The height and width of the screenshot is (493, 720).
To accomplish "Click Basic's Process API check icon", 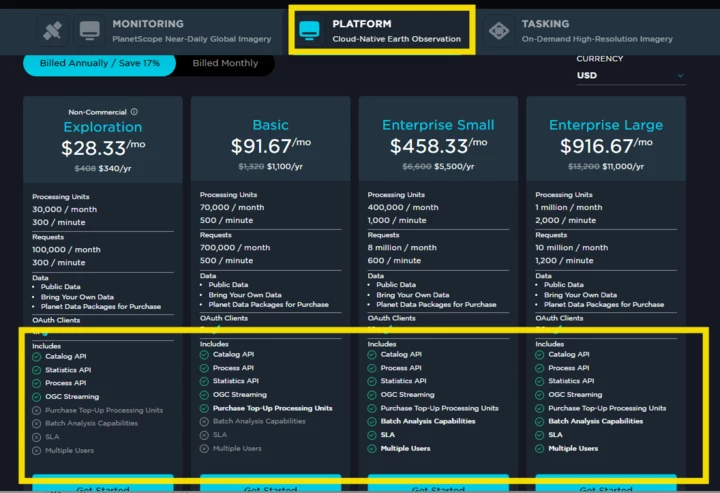I will click(204, 368).
